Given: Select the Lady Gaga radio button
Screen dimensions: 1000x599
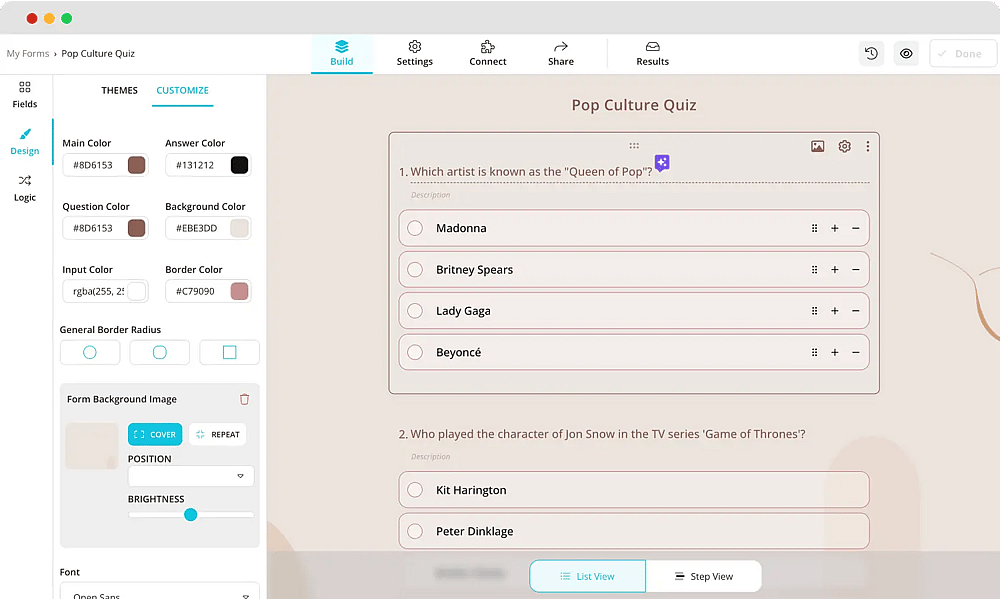Looking at the screenshot, I should (x=415, y=311).
